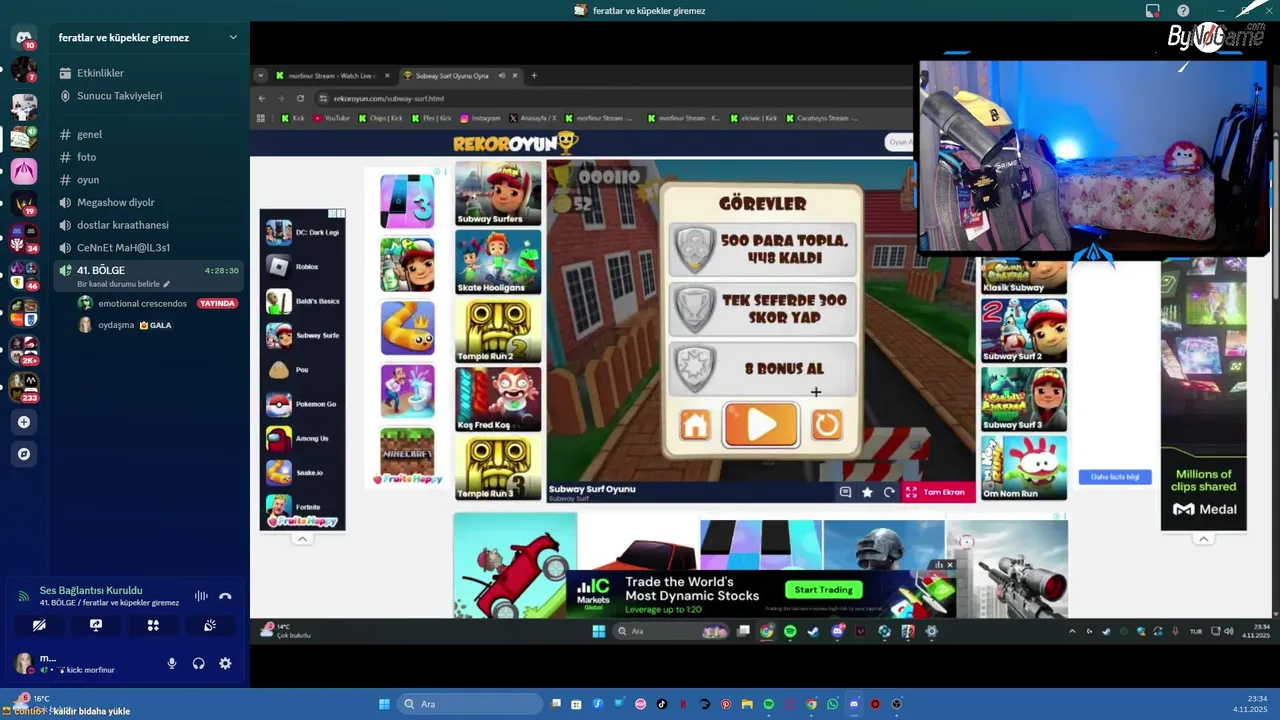Open the server with the 19 notification badge
The height and width of the screenshot is (720, 1280).
[24, 204]
